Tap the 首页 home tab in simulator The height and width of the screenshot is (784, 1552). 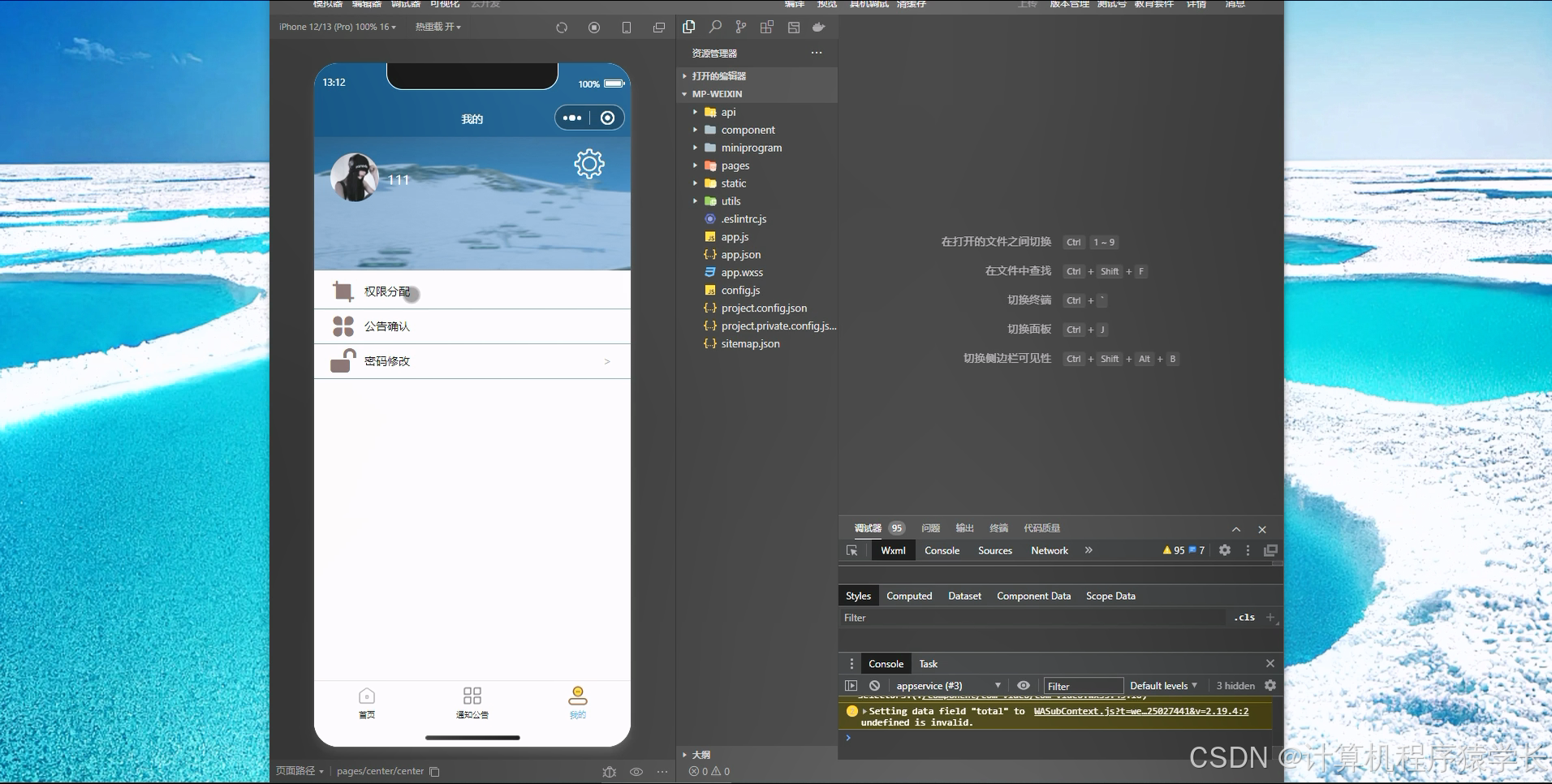(x=367, y=703)
